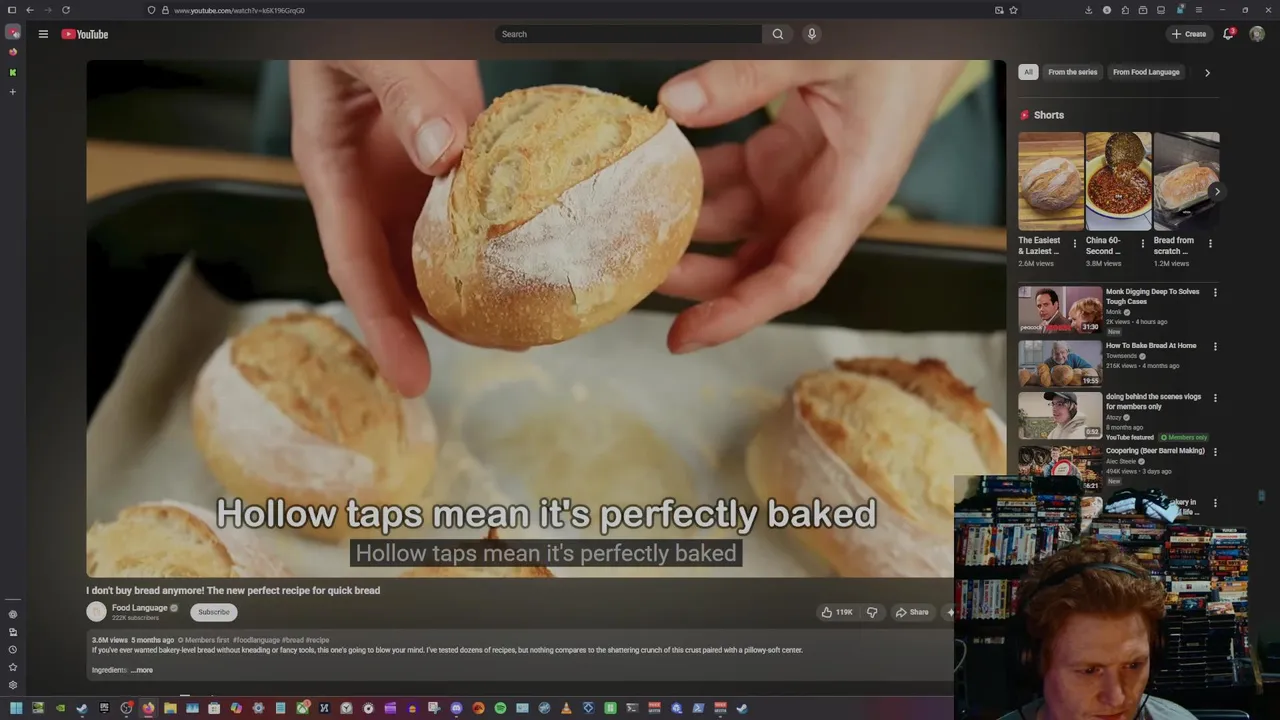Select the From the series chip

[1072, 72]
